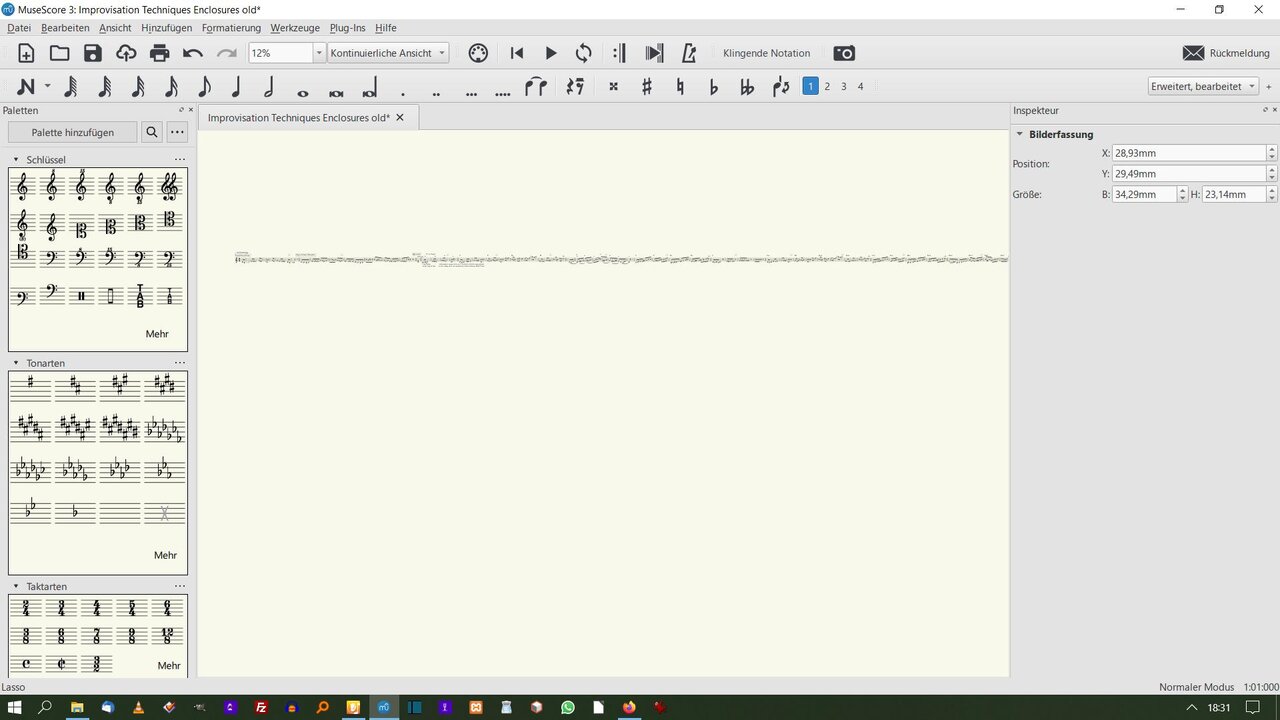Click the Rückmeldung feedback button
The width and height of the screenshot is (1280, 720).
tap(1226, 53)
